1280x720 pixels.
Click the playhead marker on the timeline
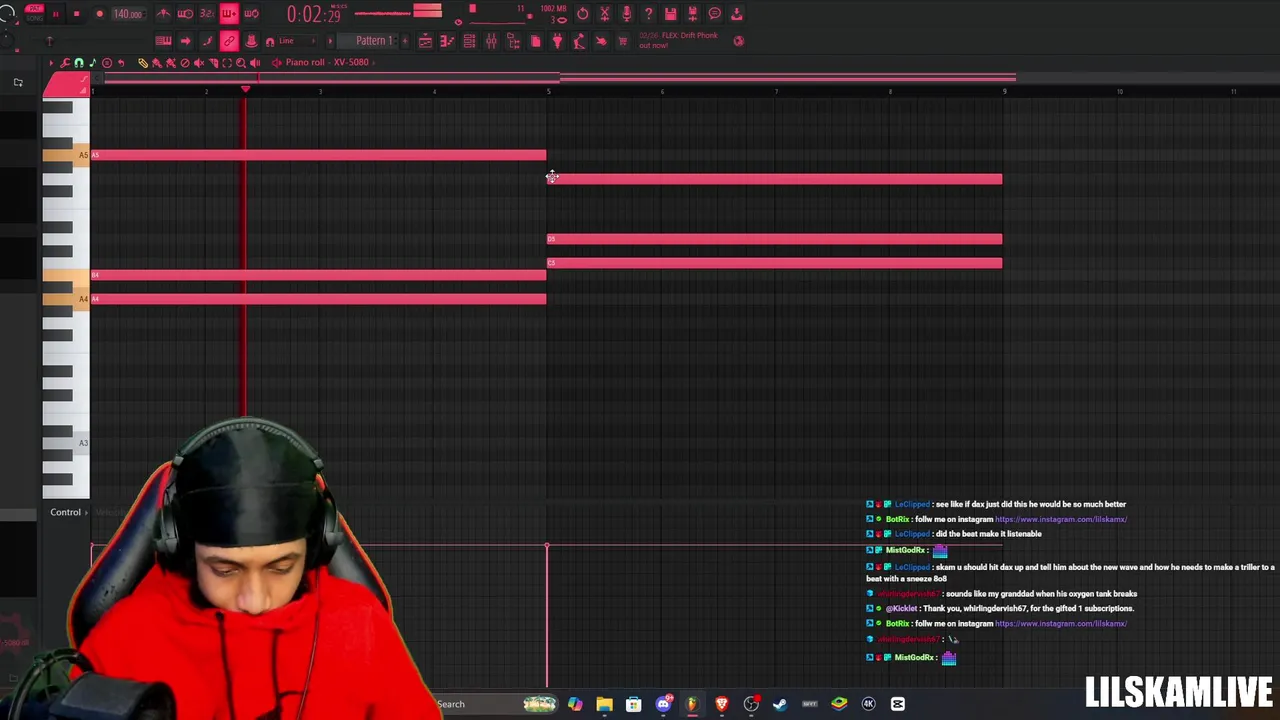click(x=245, y=90)
